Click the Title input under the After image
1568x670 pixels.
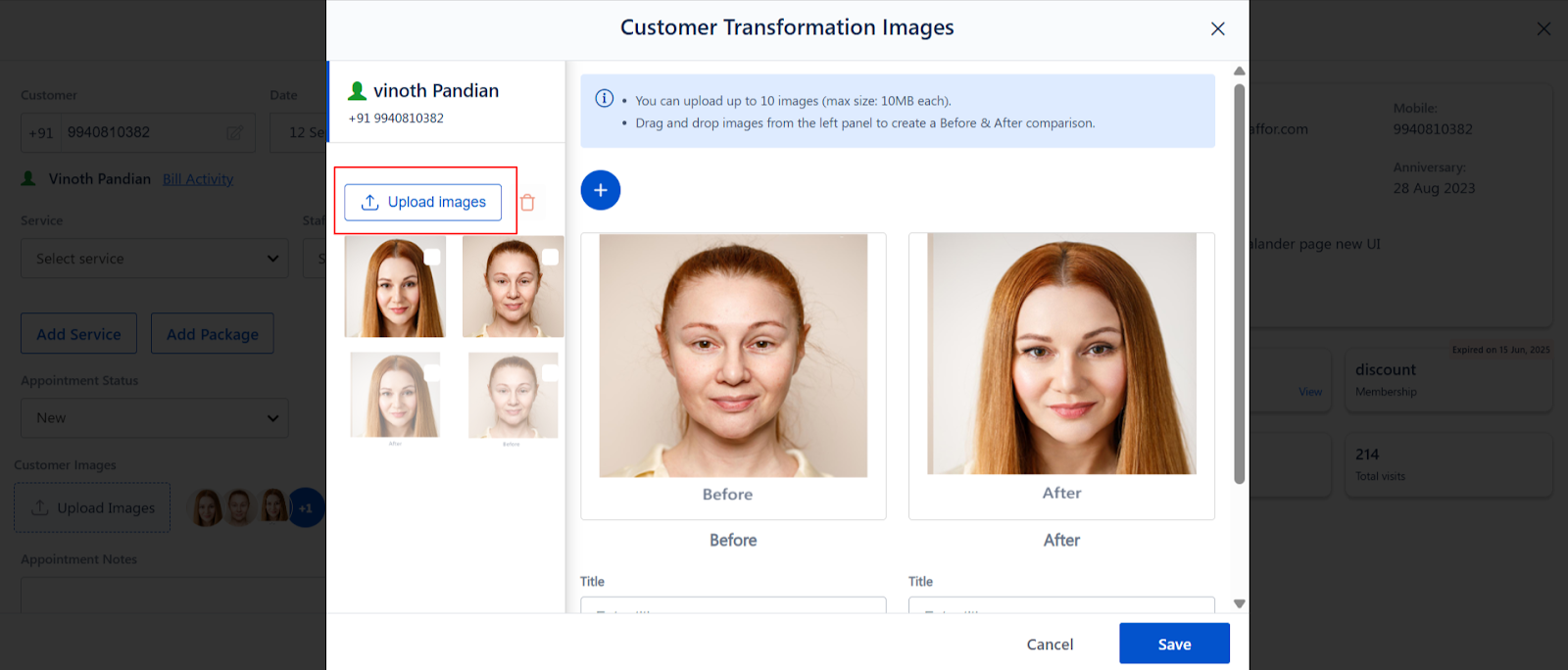(1061, 605)
